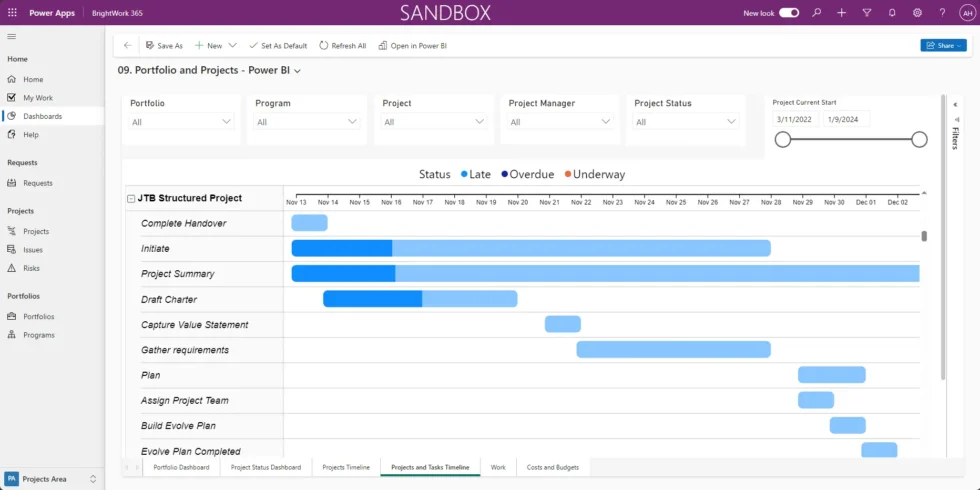Open the app launcher waffle icon

[12, 13]
